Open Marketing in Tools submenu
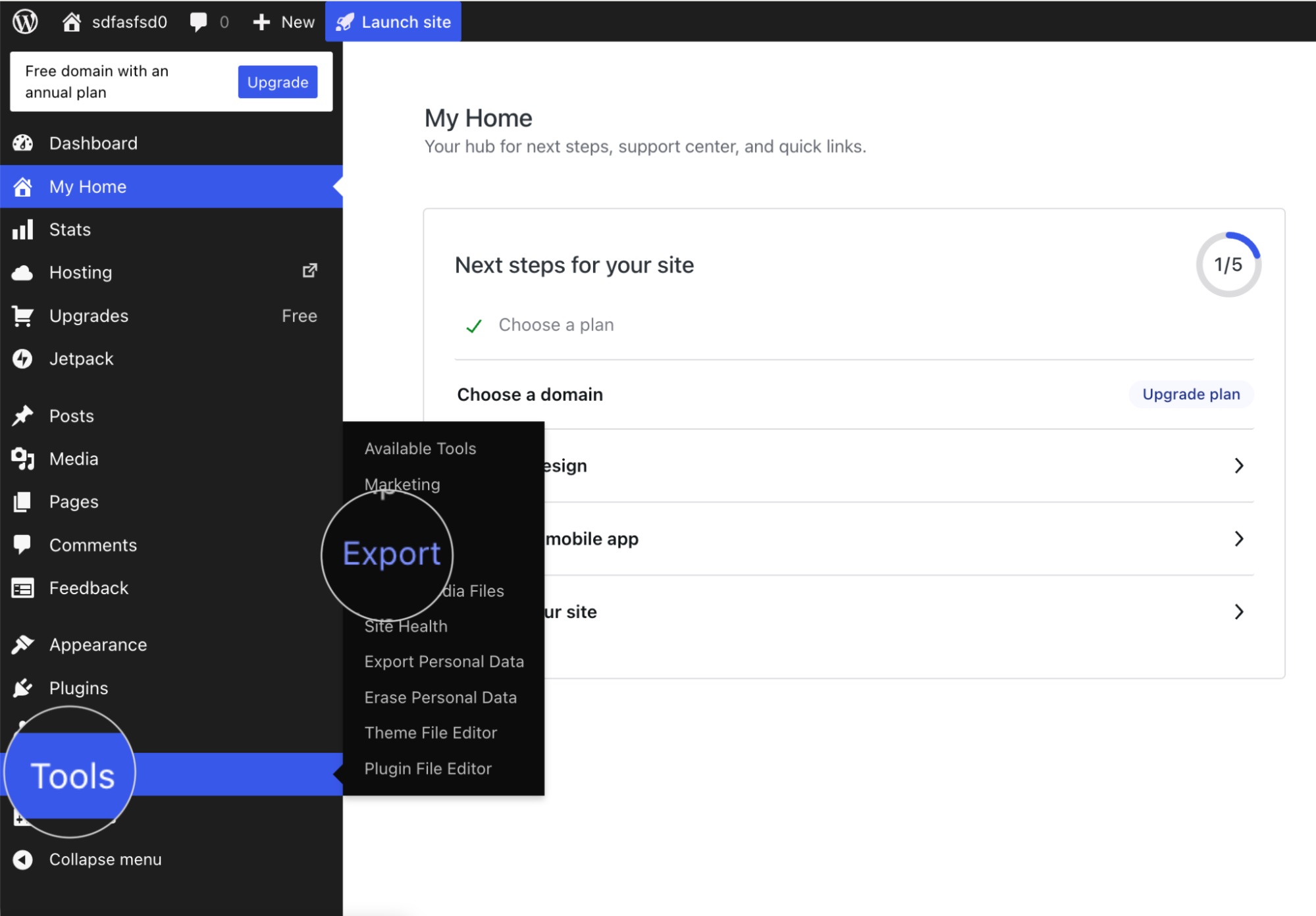1316x916 pixels. pyautogui.click(x=402, y=484)
